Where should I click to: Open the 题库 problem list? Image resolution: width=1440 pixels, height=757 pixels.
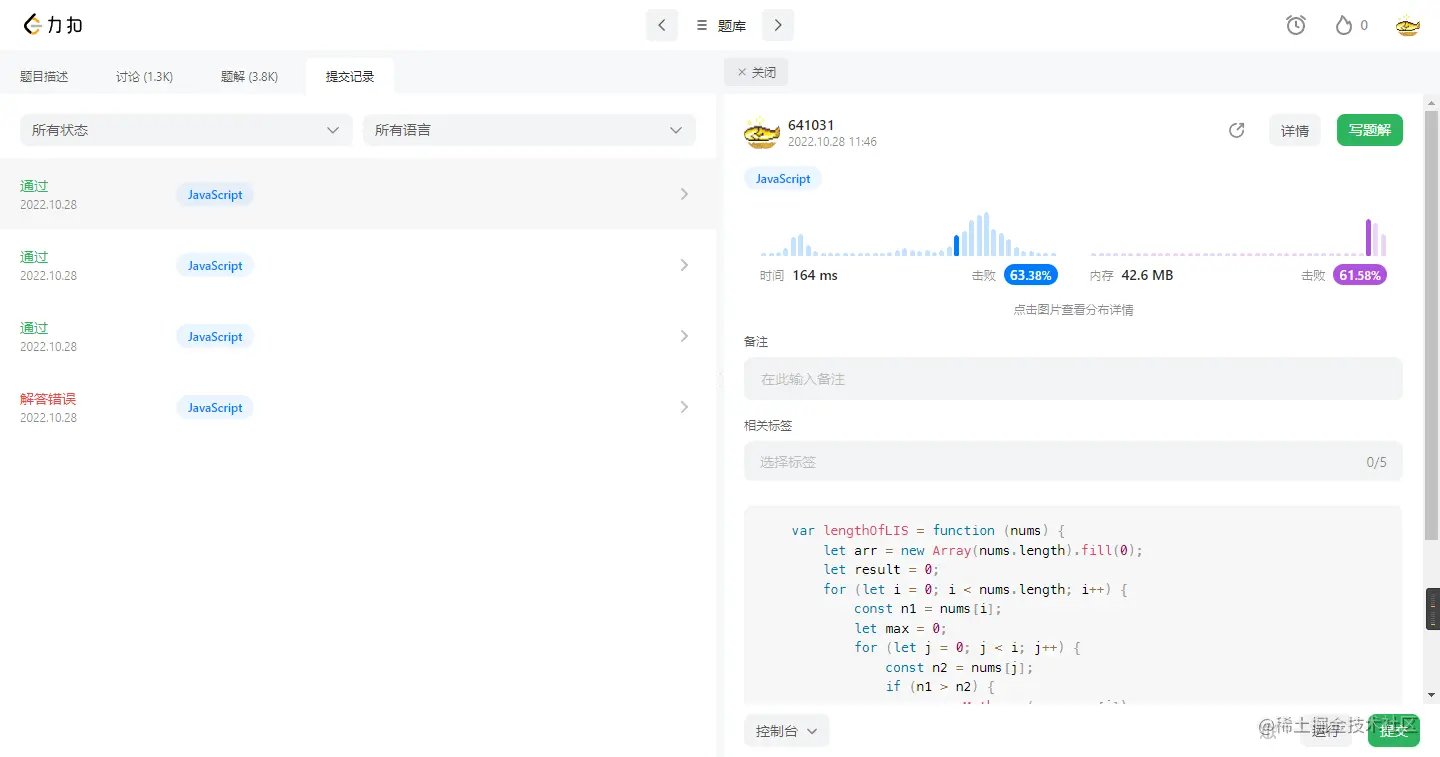[x=721, y=26]
